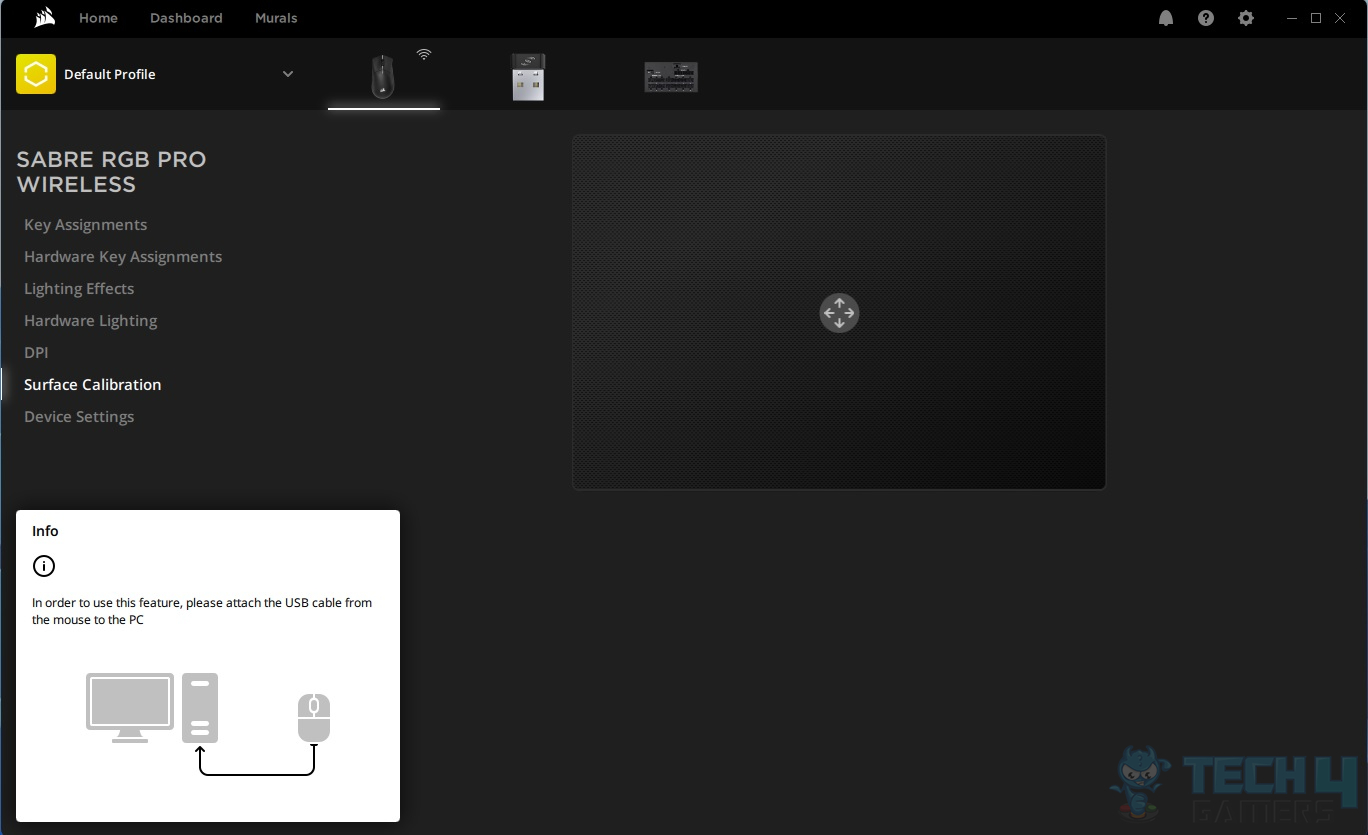This screenshot has width=1368, height=835.
Task: Minimize the iCUE window
Action: 1291,18
